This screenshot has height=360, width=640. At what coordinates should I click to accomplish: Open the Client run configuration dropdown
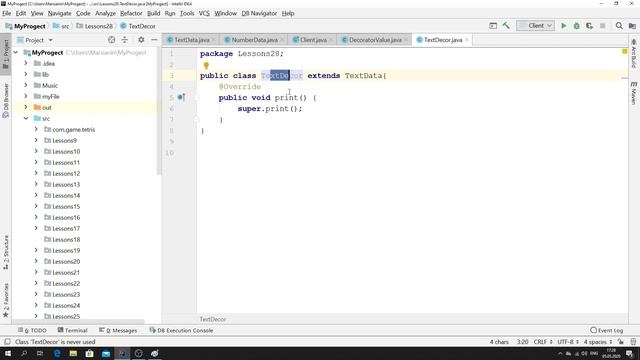click(536, 26)
